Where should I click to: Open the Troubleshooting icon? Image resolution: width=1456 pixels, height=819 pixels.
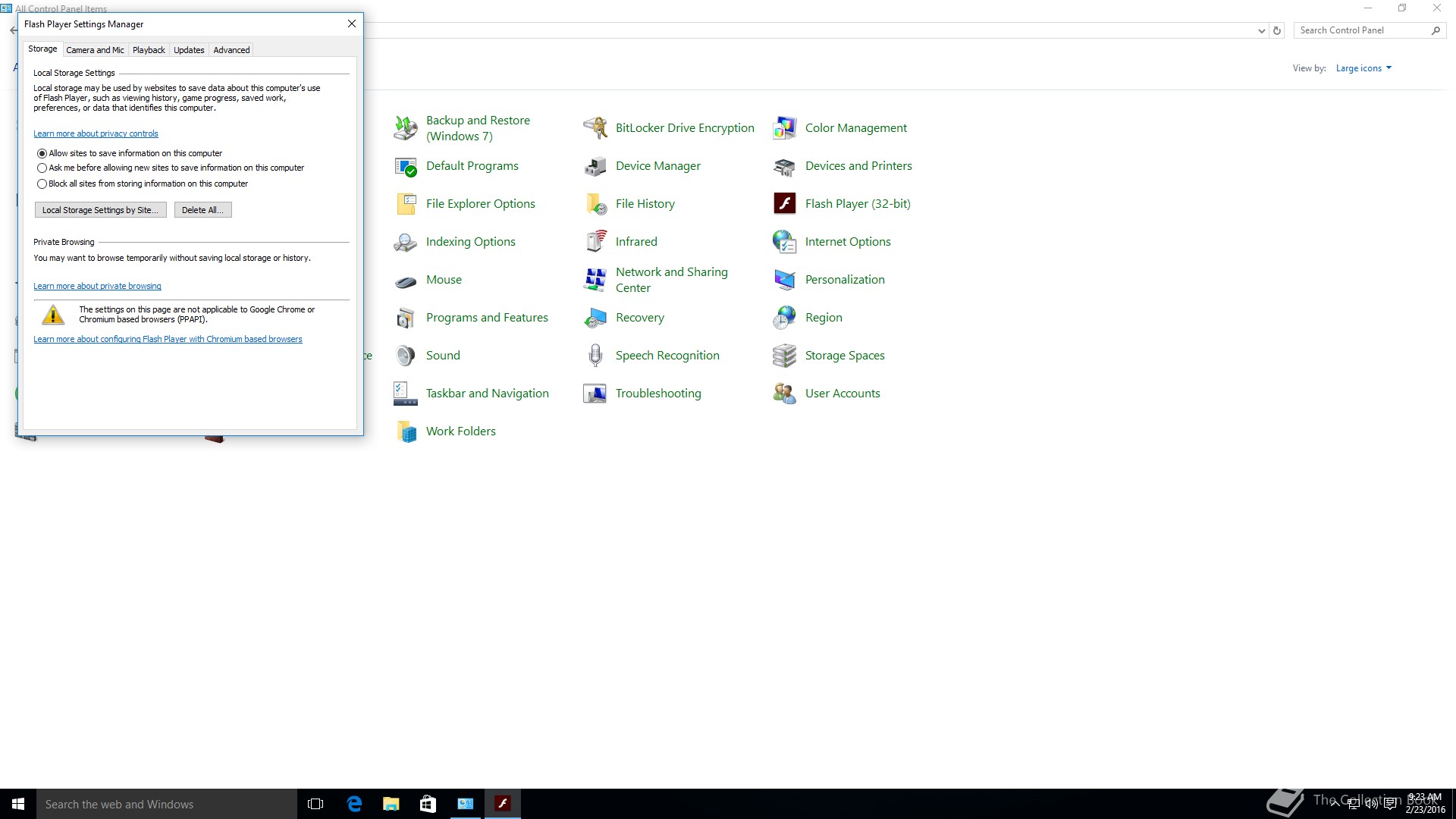tap(595, 394)
